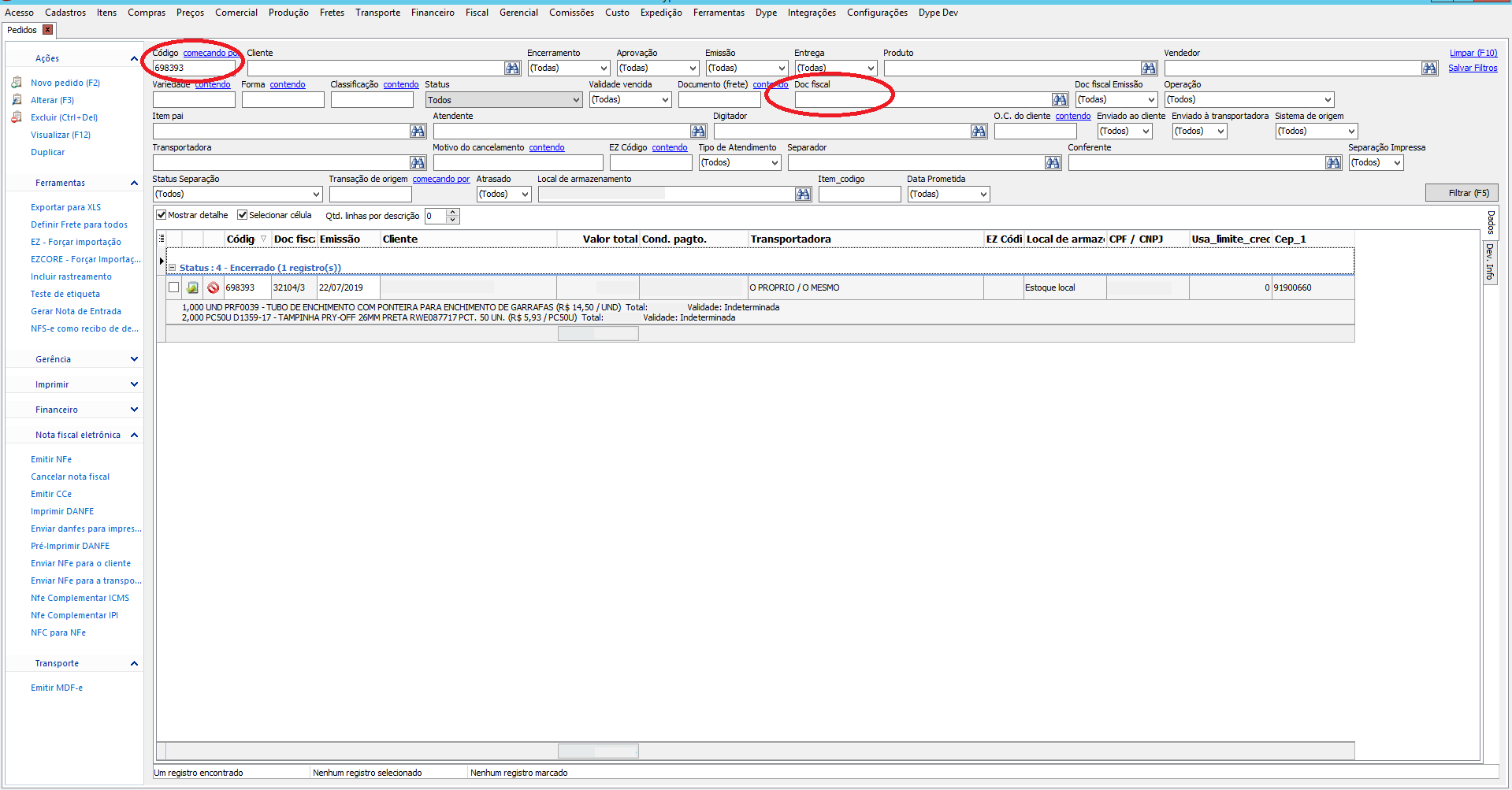Click Limpar (F10) link

pyautogui.click(x=1473, y=53)
